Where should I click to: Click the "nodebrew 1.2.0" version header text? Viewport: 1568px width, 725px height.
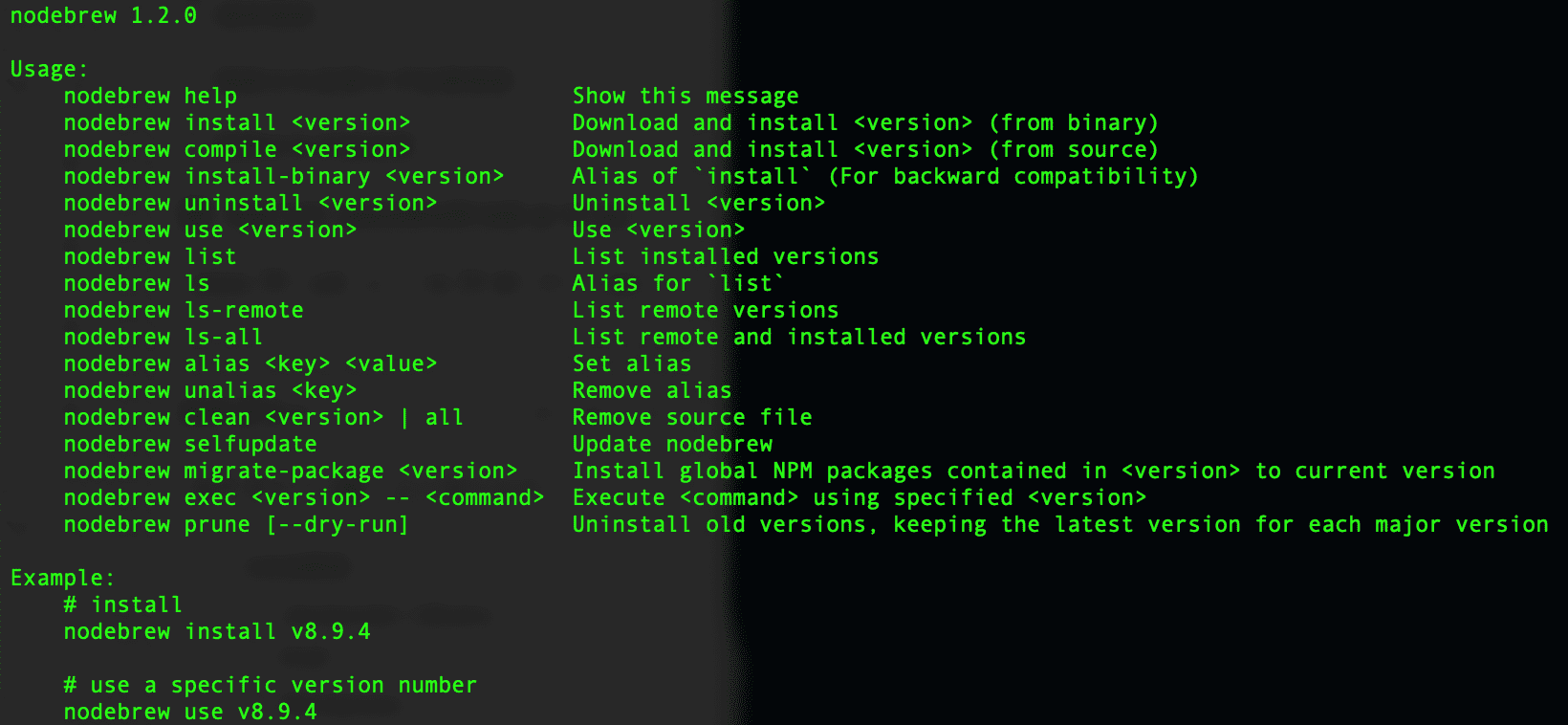coord(103,16)
